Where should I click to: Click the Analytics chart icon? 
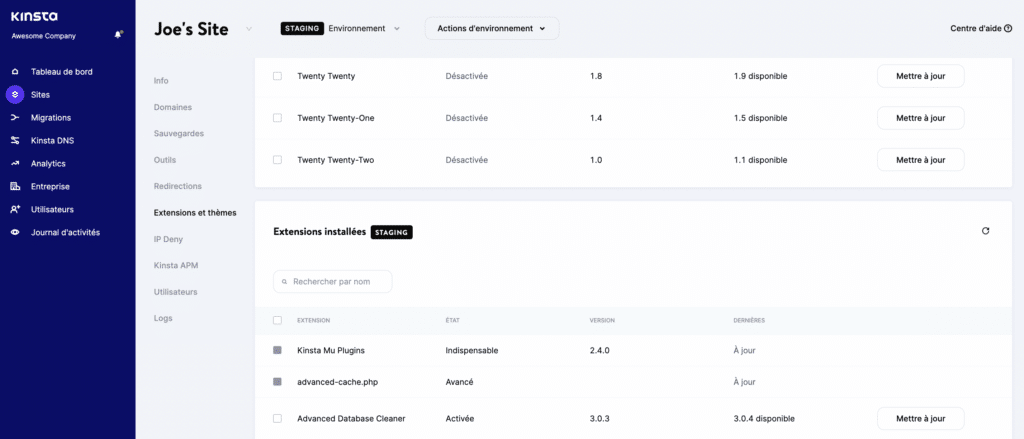(x=15, y=164)
